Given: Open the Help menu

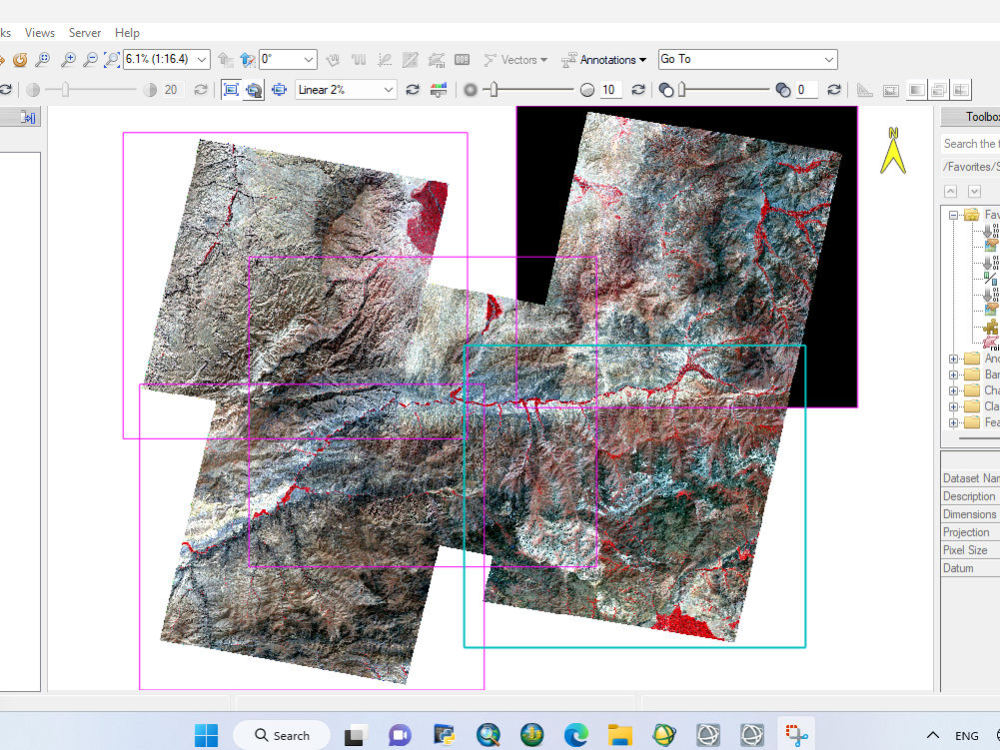Looking at the screenshot, I should tap(127, 33).
